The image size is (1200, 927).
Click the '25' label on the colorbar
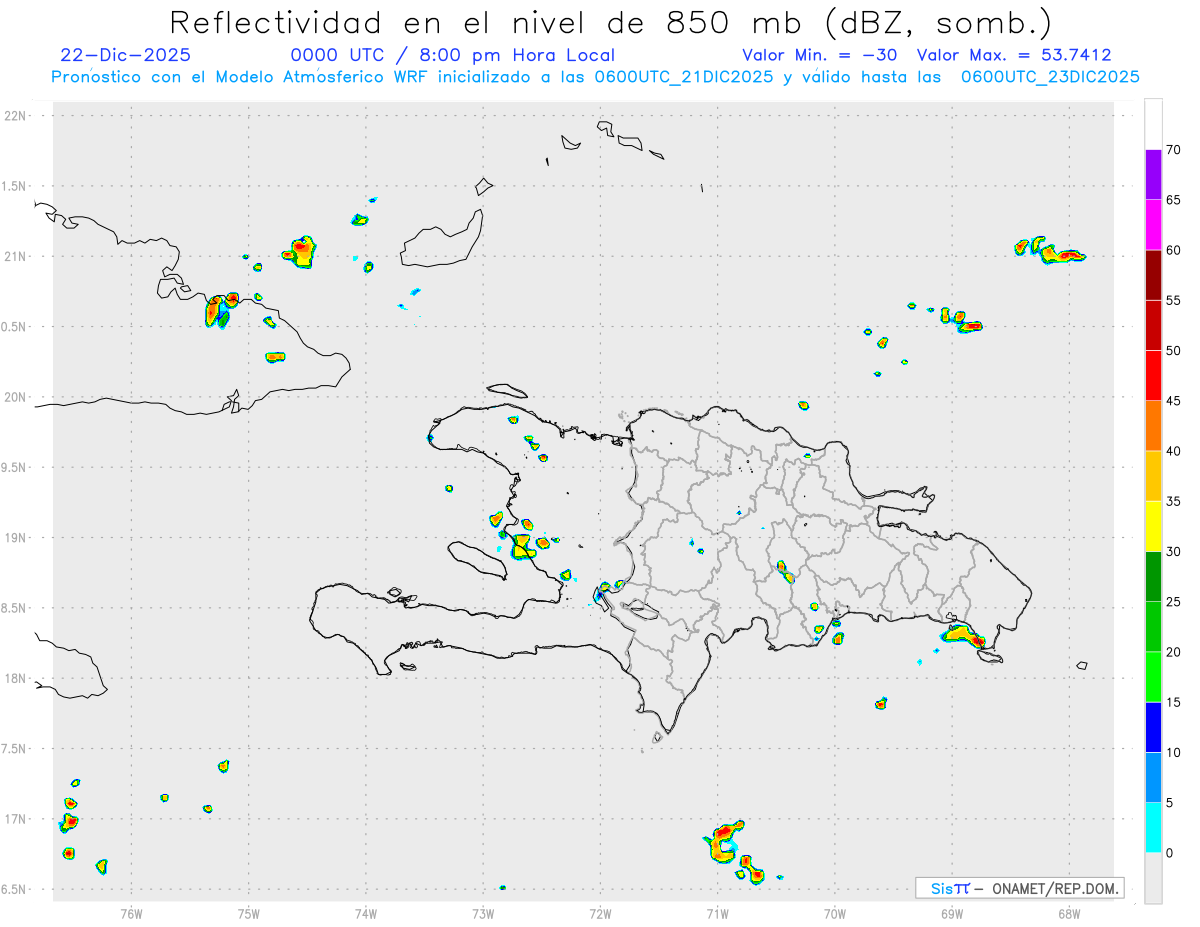(x=1174, y=602)
